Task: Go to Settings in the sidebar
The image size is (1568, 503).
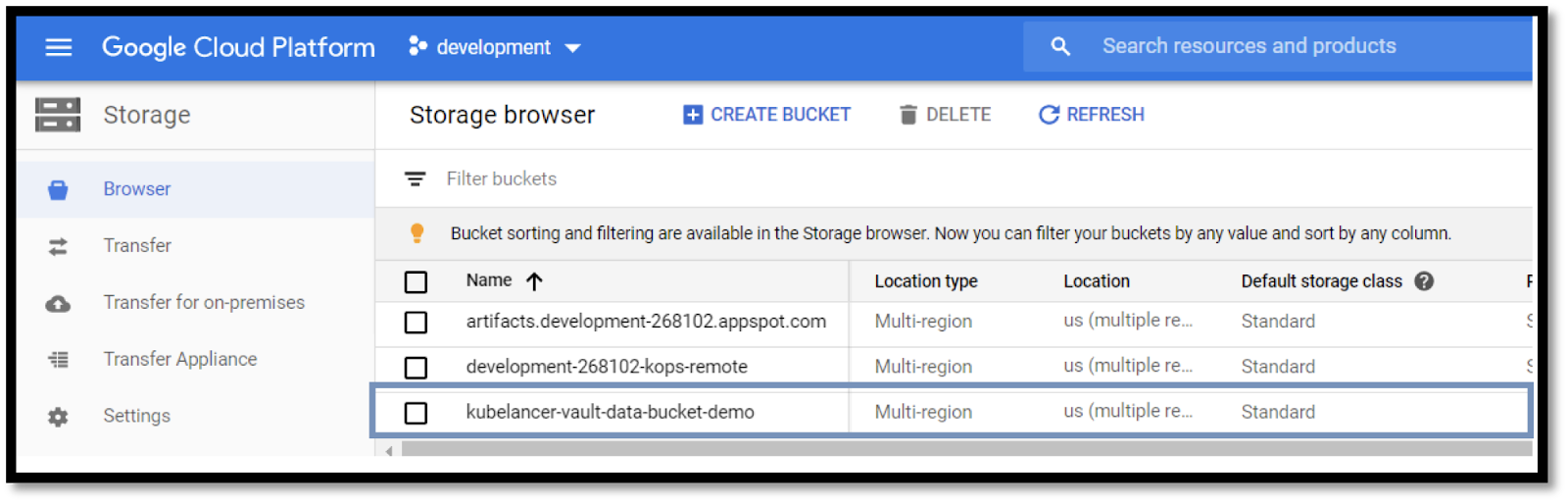Action: (136, 416)
